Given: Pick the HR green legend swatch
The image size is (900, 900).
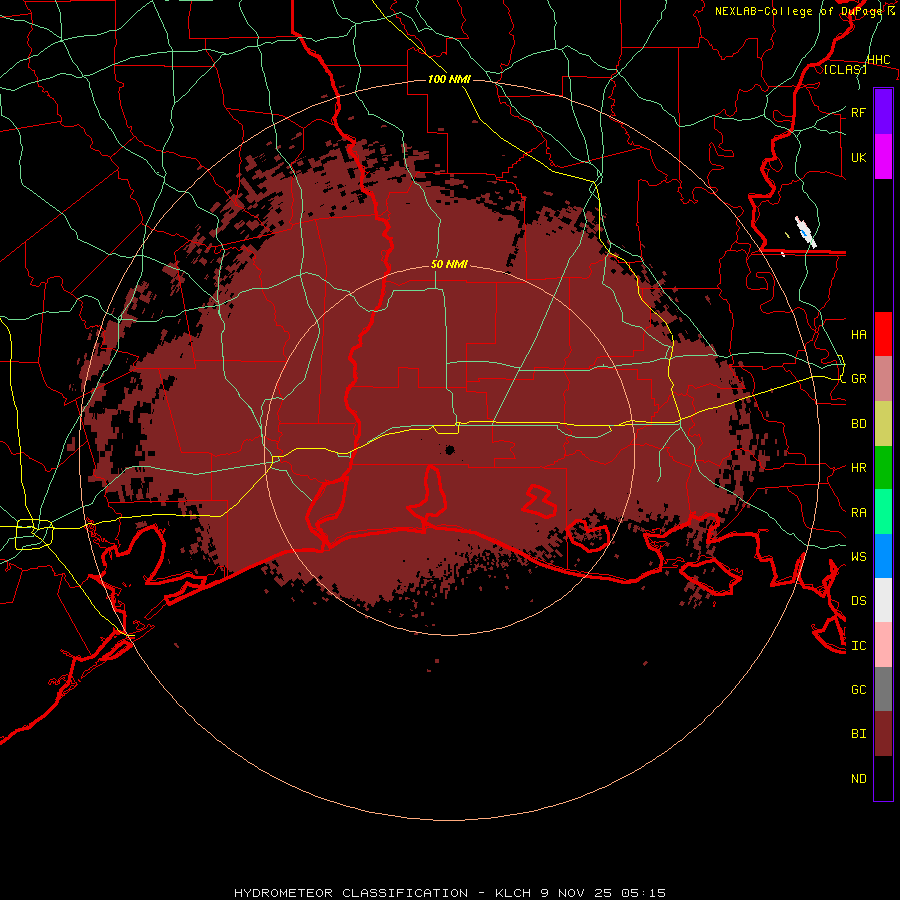Looking at the screenshot, I should click(x=883, y=468).
